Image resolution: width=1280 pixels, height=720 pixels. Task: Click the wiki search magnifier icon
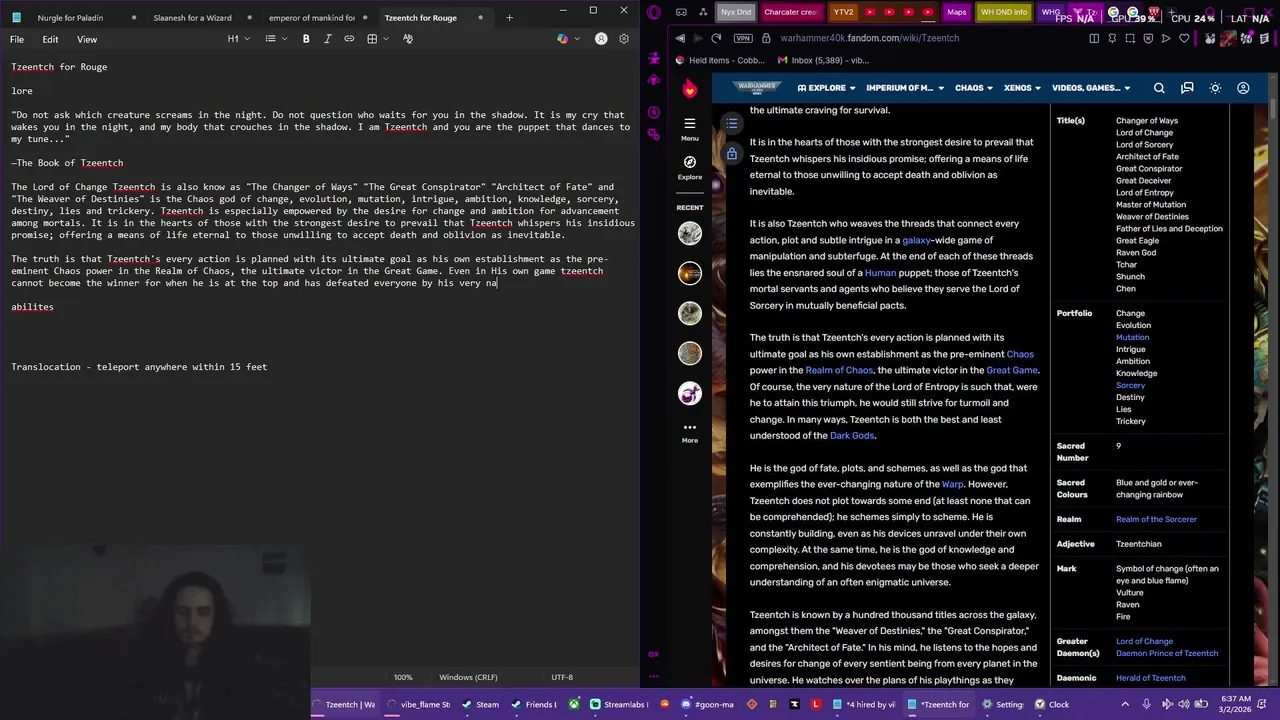(1159, 88)
